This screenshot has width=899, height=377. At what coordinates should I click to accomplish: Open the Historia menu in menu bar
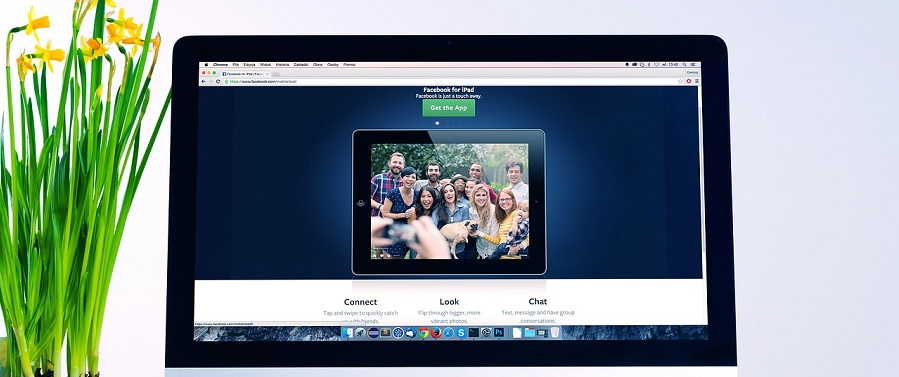(x=282, y=65)
